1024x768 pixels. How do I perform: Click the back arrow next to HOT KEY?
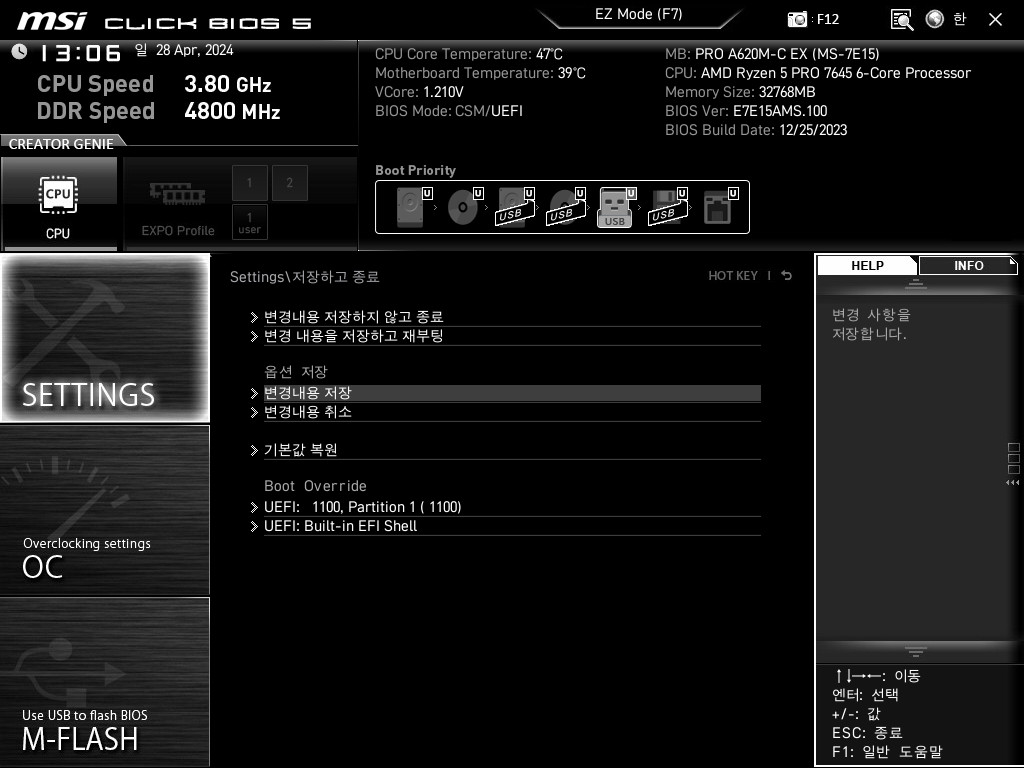click(787, 276)
